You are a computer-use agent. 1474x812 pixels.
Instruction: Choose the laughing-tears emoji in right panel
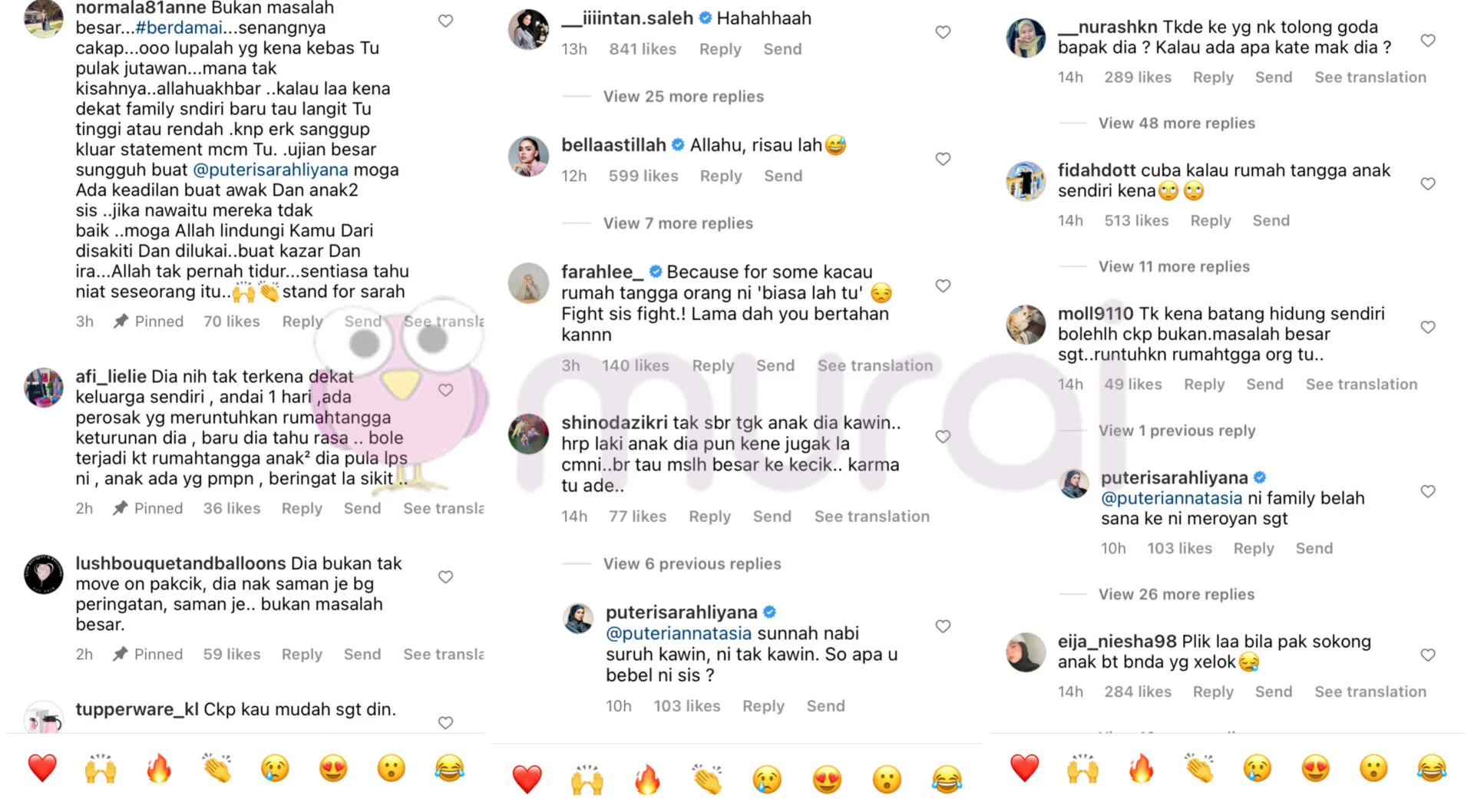tap(1432, 767)
